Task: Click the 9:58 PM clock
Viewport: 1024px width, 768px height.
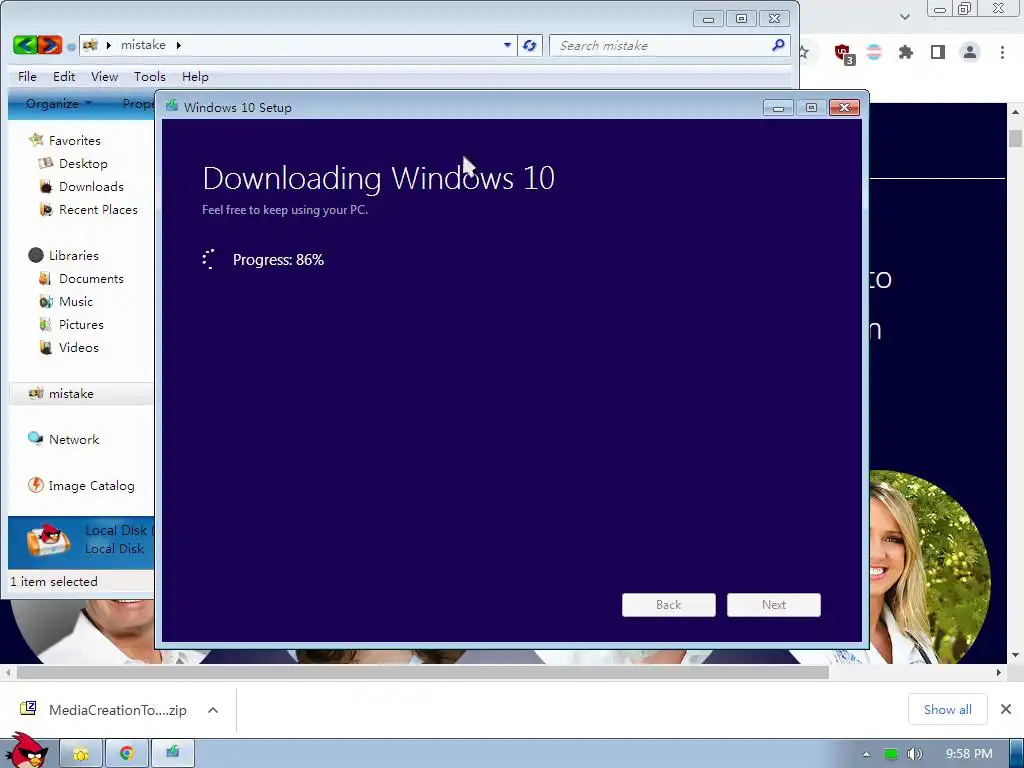Action: click(x=969, y=754)
